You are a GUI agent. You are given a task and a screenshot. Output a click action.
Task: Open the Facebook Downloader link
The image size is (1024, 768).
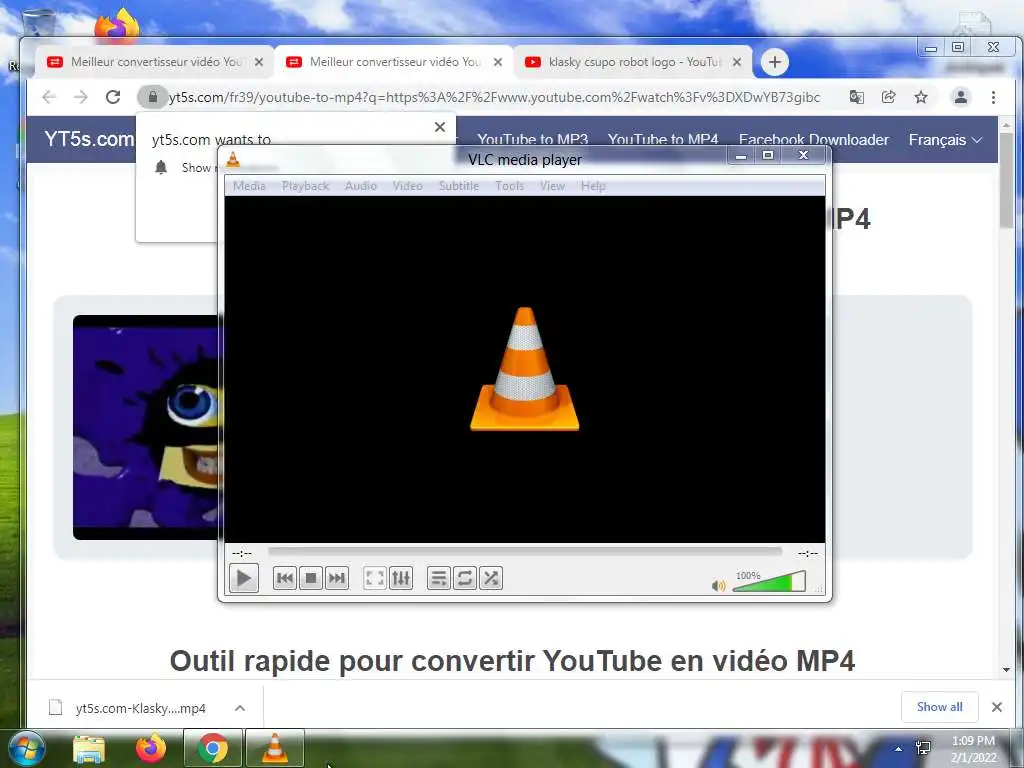pos(814,140)
